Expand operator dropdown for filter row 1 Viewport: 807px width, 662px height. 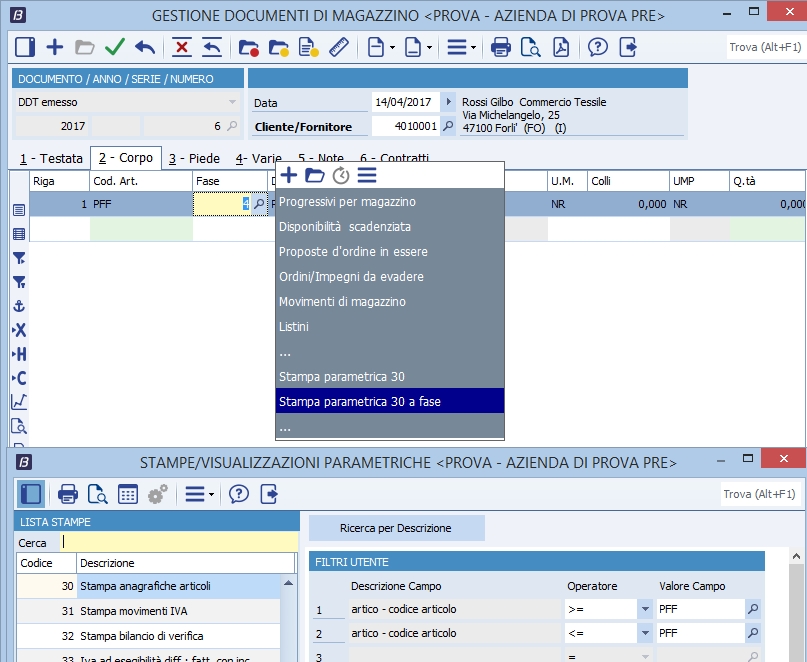tap(643, 609)
